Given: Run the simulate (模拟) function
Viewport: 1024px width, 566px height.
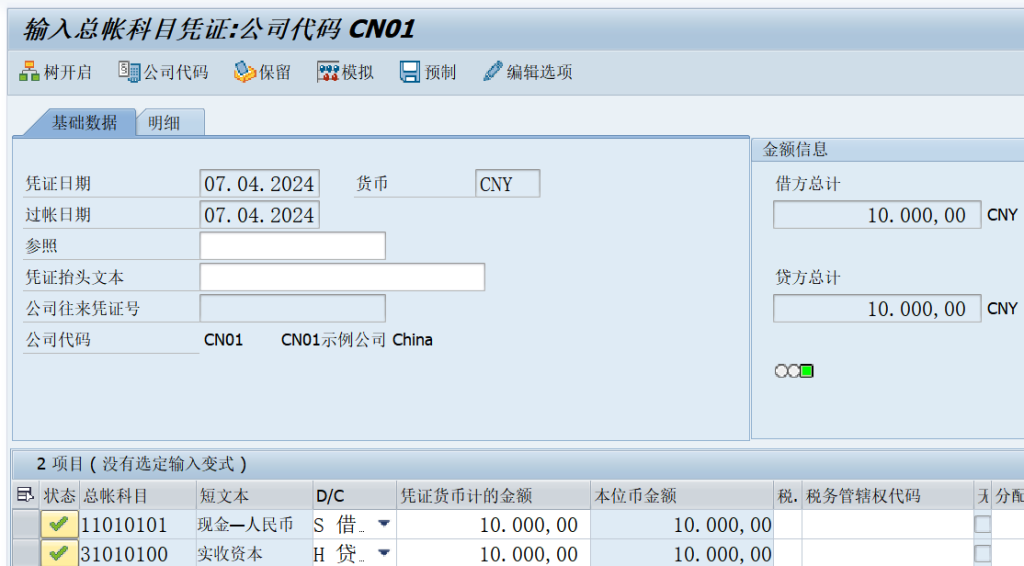Looking at the screenshot, I should (x=345, y=72).
